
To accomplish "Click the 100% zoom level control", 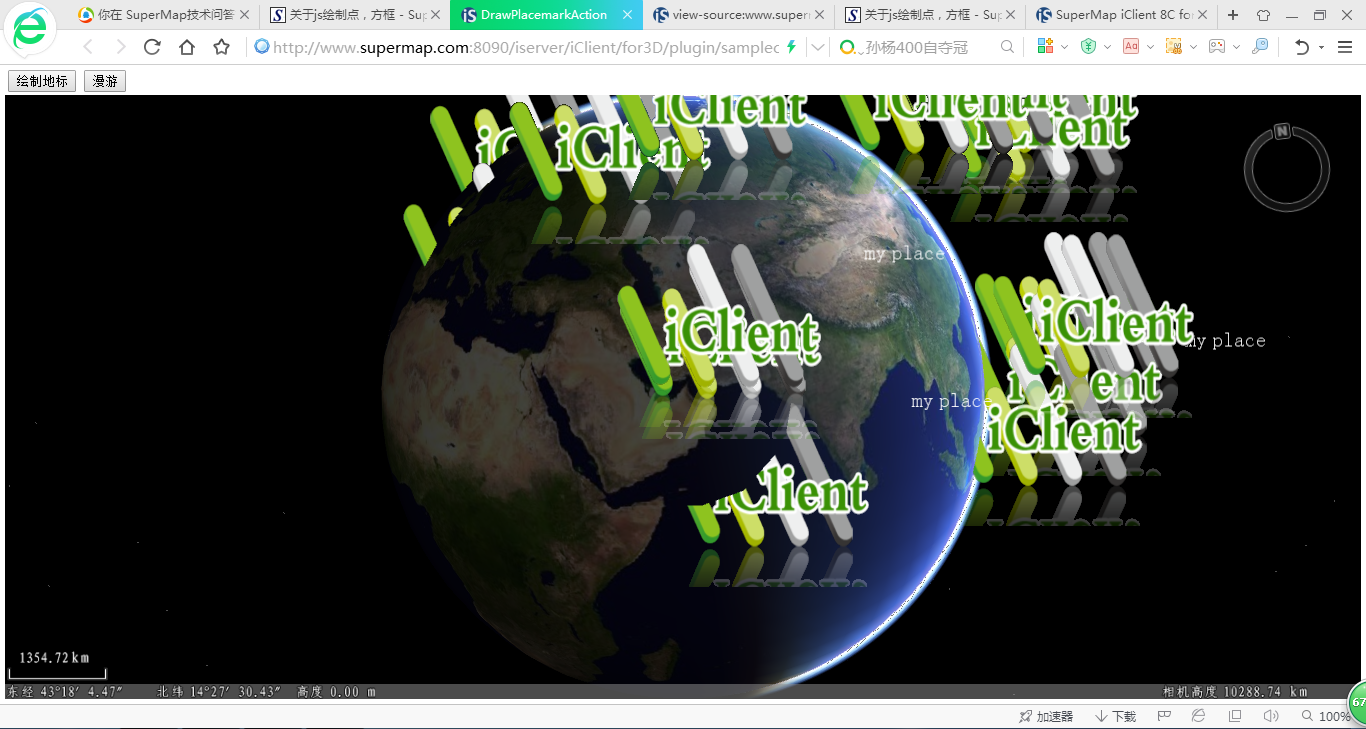I will pyautogui.click(x=1326, y=716).
